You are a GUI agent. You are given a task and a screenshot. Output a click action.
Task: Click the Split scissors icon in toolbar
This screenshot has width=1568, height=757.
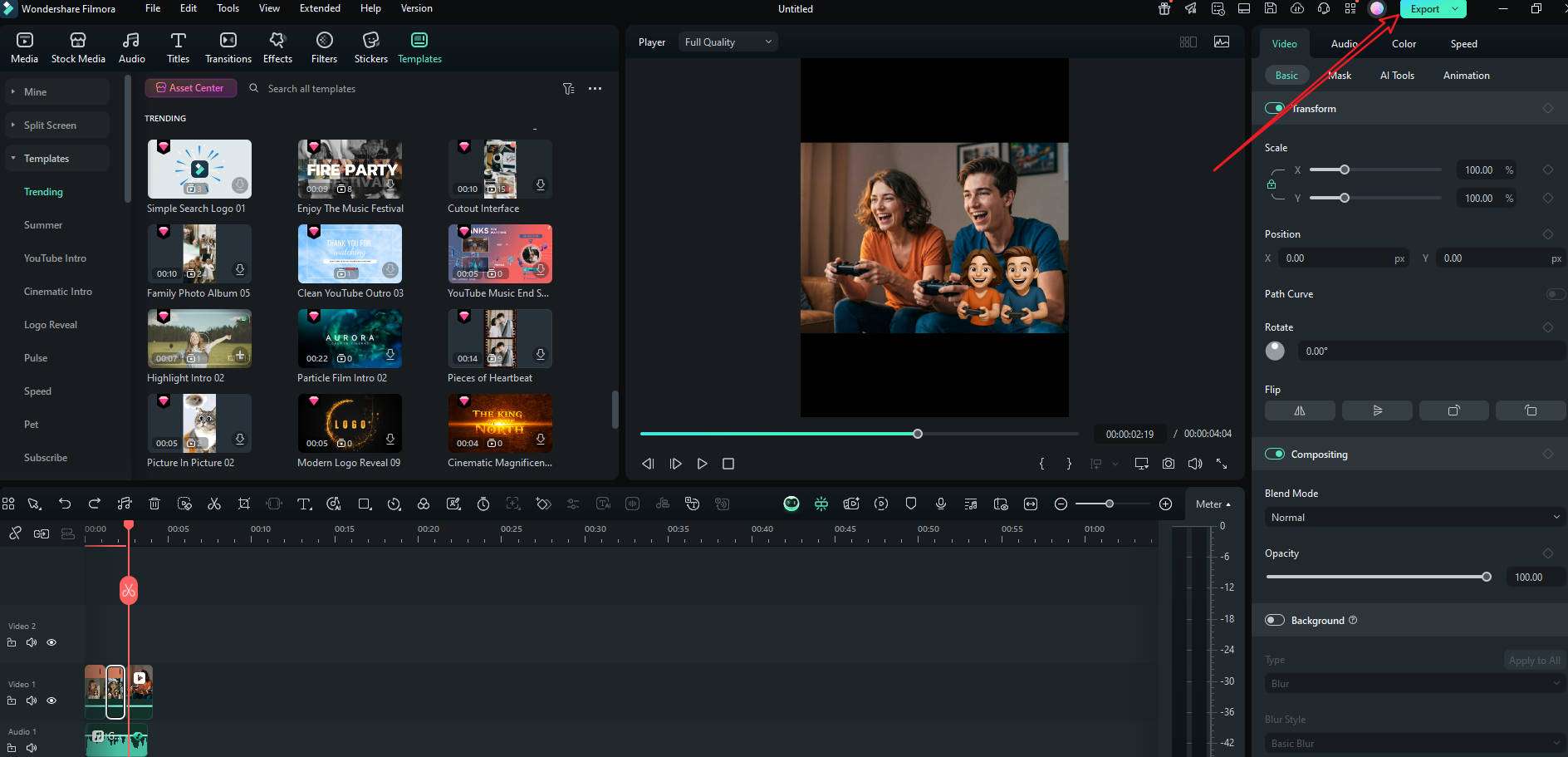(214, 504)
